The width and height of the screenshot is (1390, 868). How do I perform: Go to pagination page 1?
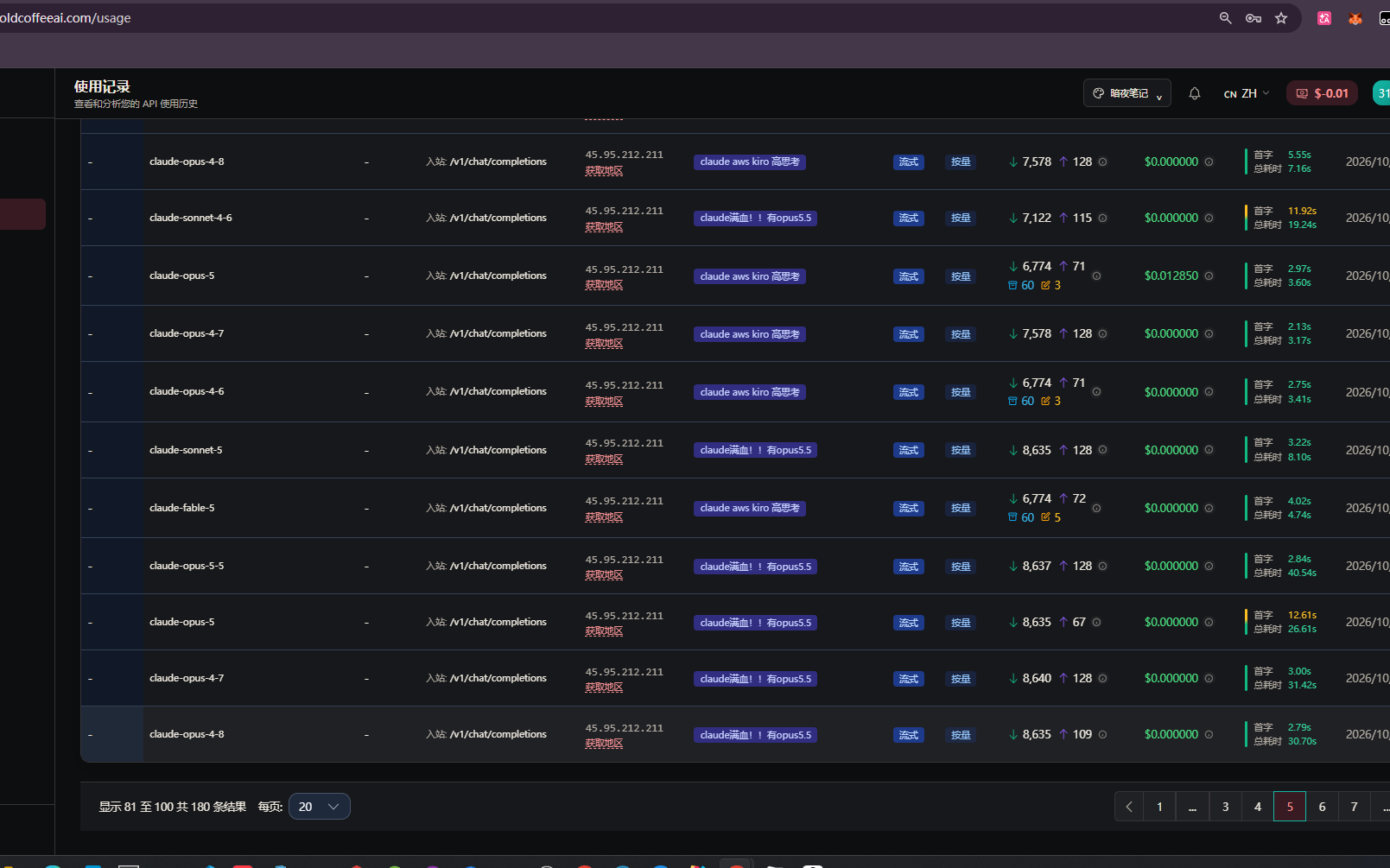[1159, 807]
